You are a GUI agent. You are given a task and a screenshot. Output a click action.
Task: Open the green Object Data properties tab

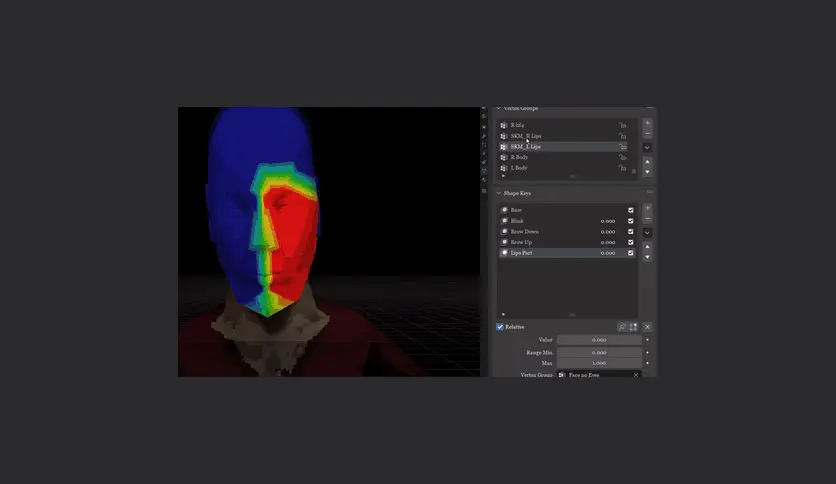[484, 171]
